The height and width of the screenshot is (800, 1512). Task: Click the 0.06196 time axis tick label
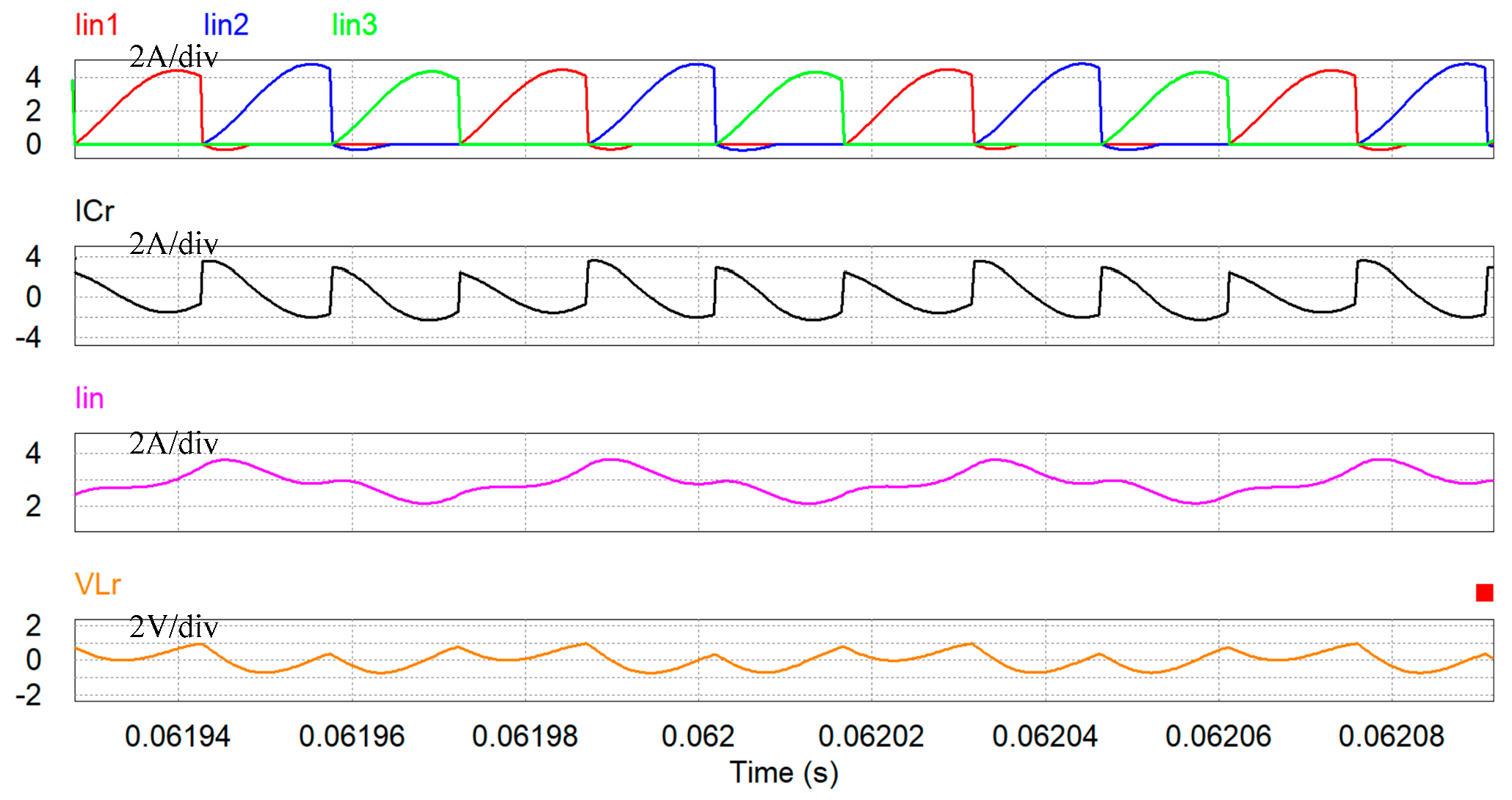[x=351, y=736]
